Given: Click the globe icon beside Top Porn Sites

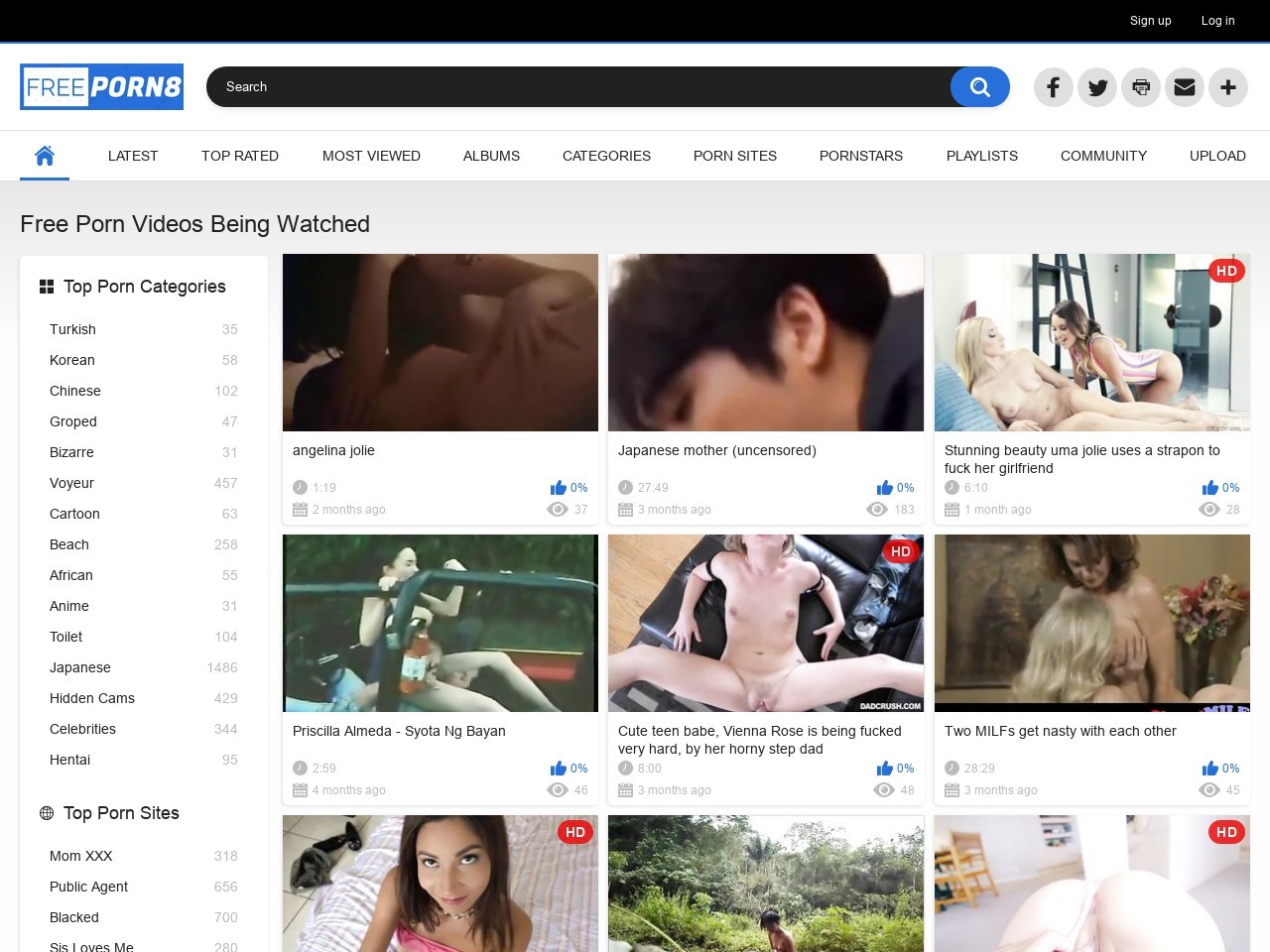Looking at the screenshot, I should (47, 813).
